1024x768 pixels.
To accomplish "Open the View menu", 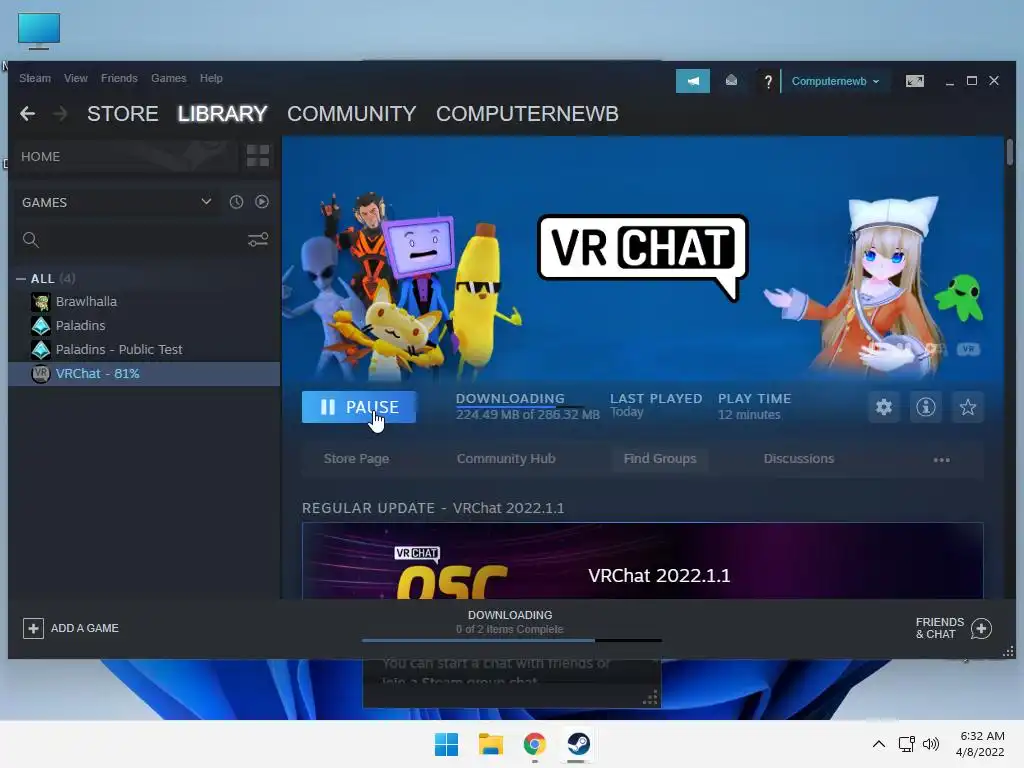I will click(76, 78).
